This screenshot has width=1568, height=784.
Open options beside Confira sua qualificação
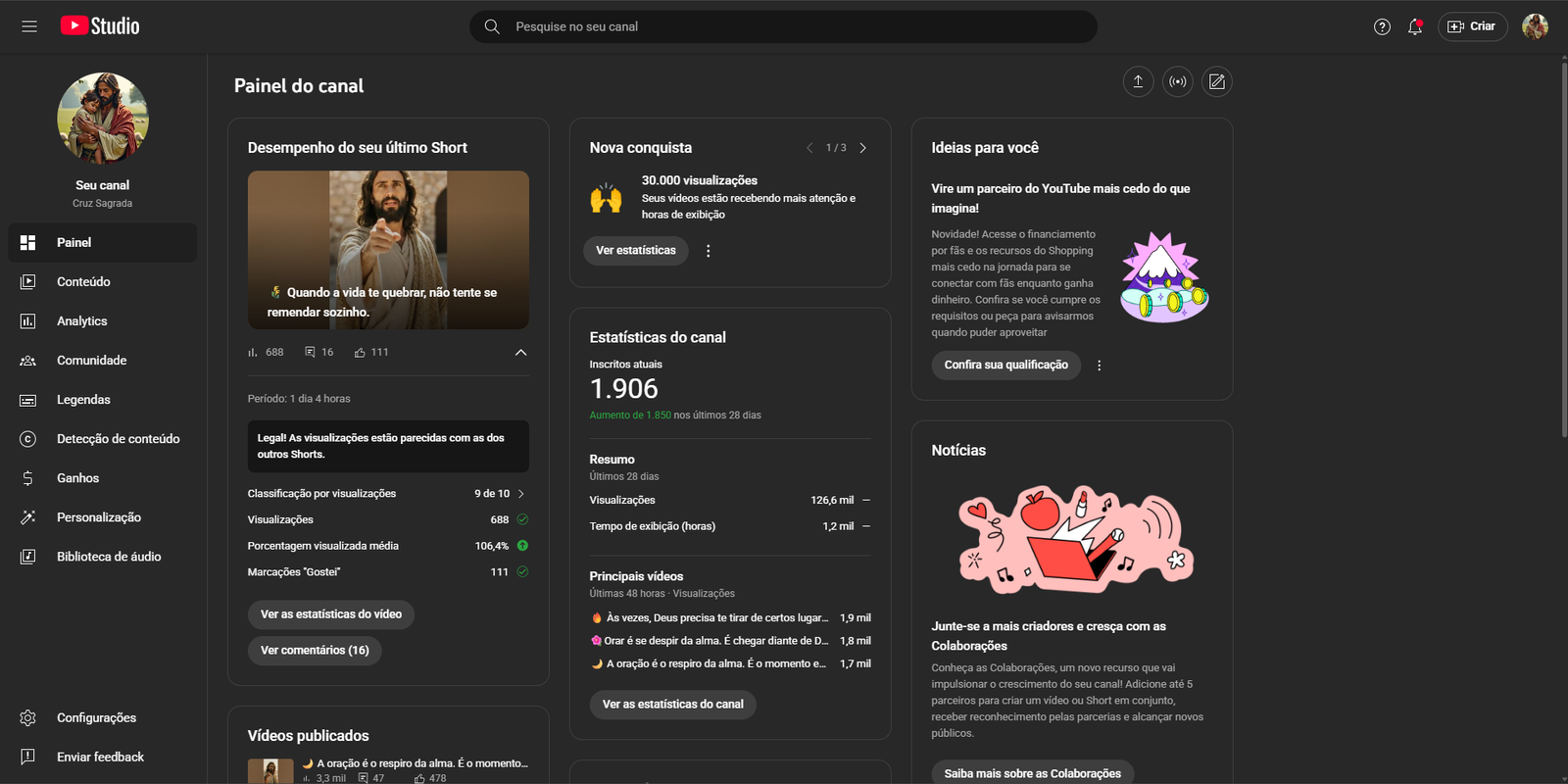1100,366
